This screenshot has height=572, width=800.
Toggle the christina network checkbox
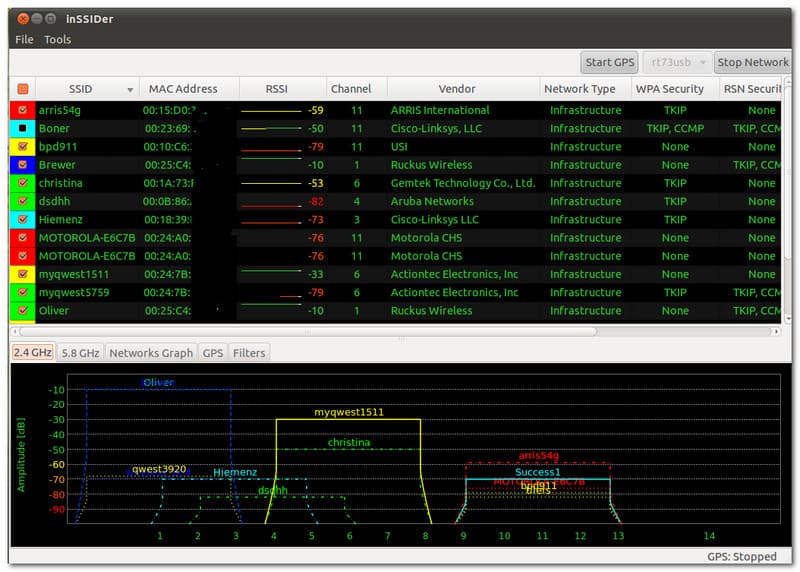click(22, 184)
